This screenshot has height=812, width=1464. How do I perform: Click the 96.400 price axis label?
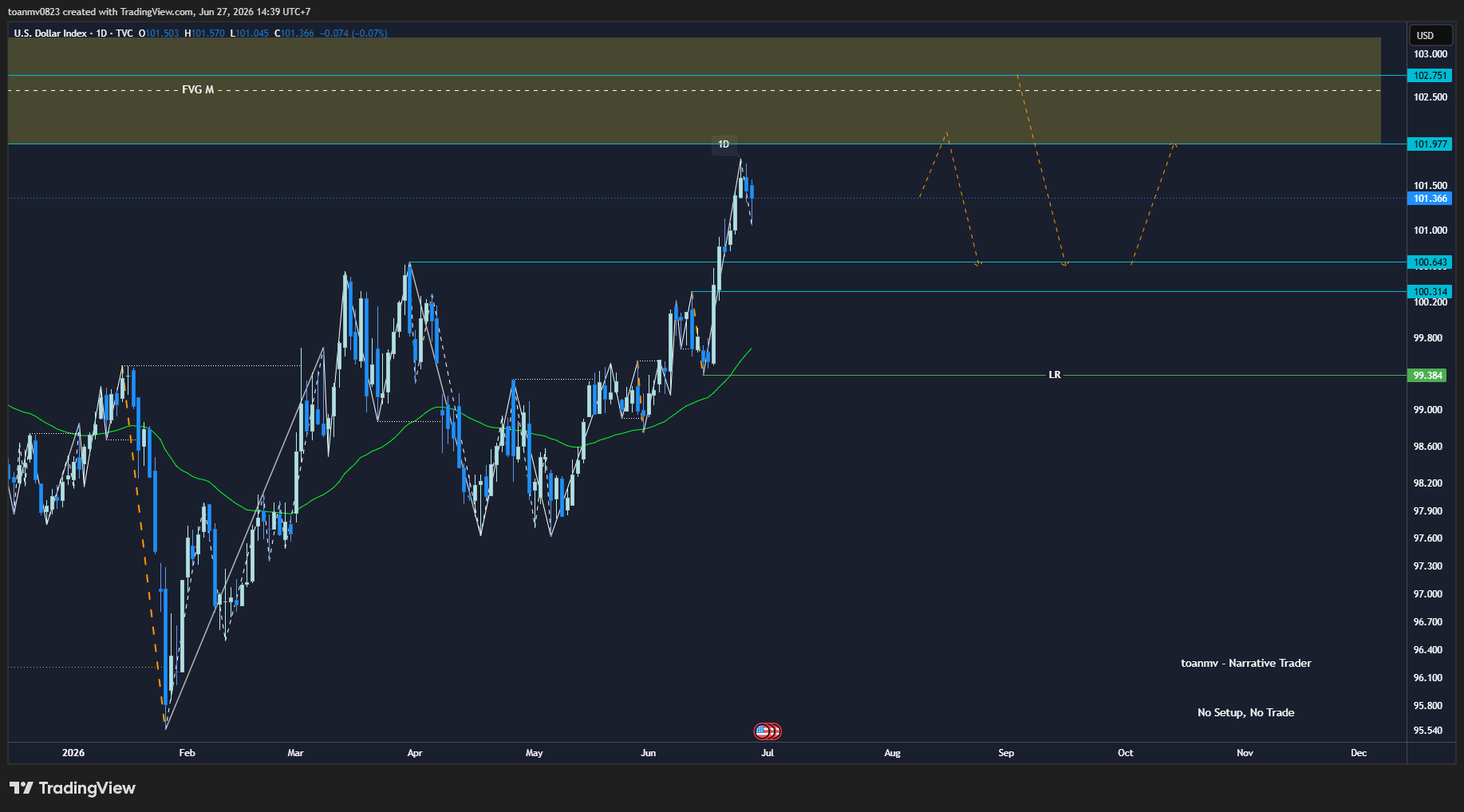point(1428,650)
